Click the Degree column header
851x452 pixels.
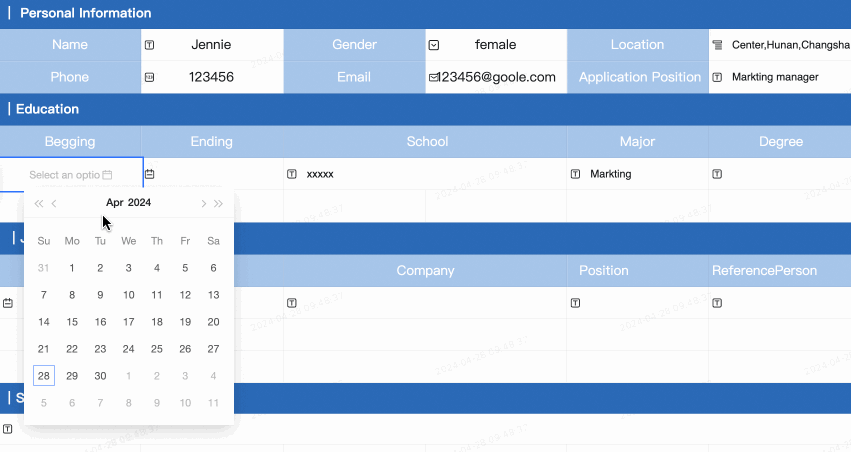click(x=780, y=142)
